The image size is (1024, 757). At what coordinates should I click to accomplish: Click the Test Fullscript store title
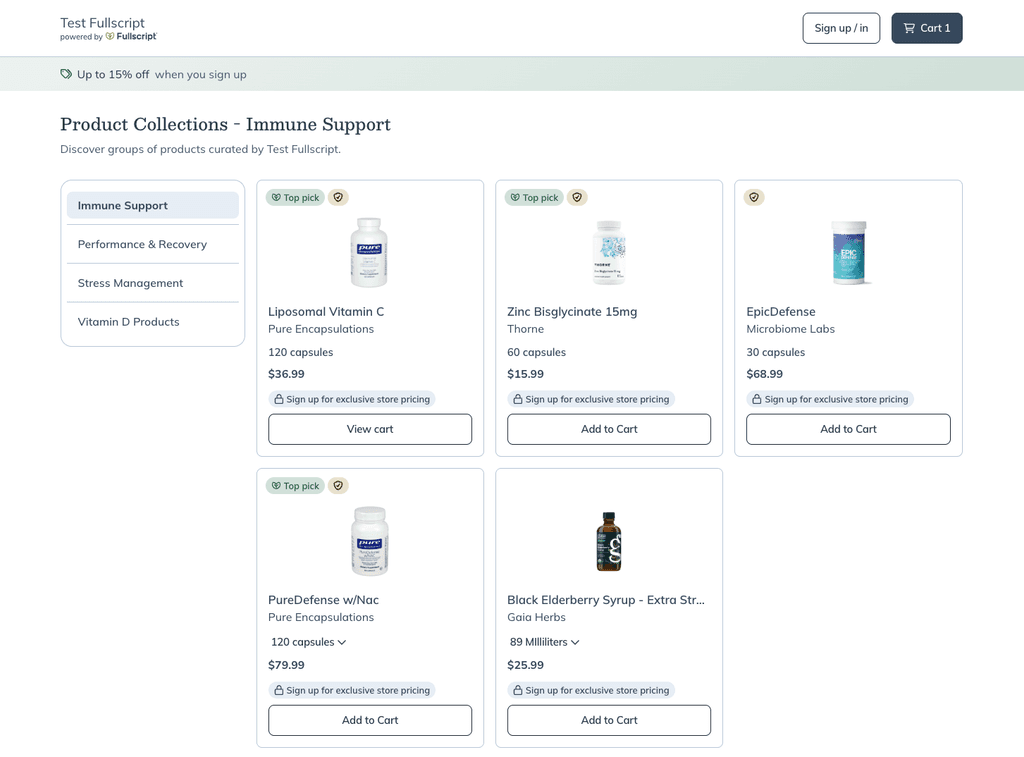pos(103,23)
